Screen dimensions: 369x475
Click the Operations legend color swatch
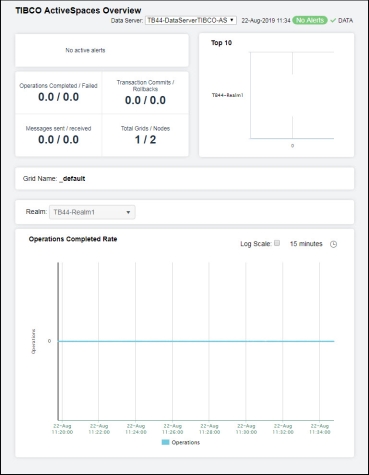coord(165,442)
